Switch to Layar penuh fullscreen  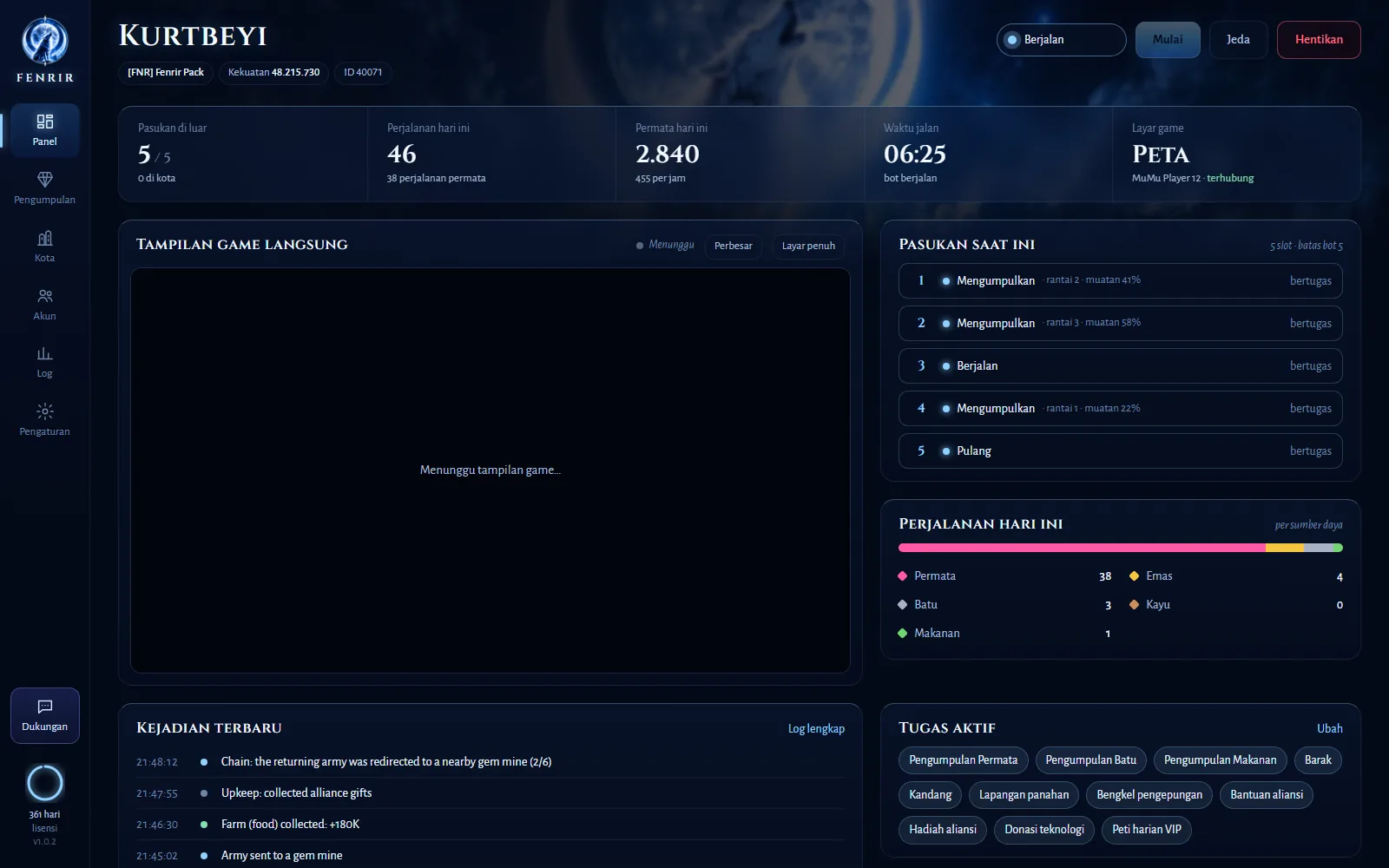(808, 247)
